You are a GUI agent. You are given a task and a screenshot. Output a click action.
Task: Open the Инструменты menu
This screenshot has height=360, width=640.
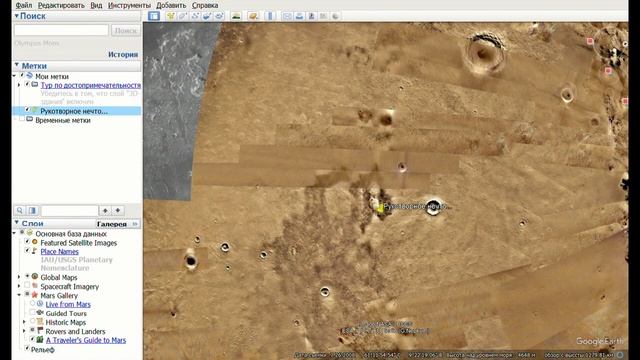129,5
